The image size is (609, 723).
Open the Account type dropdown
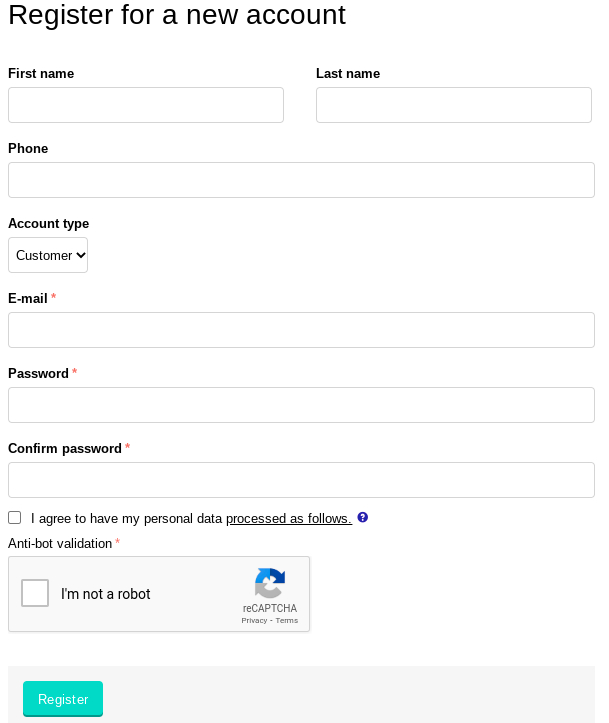click(48, 255)
